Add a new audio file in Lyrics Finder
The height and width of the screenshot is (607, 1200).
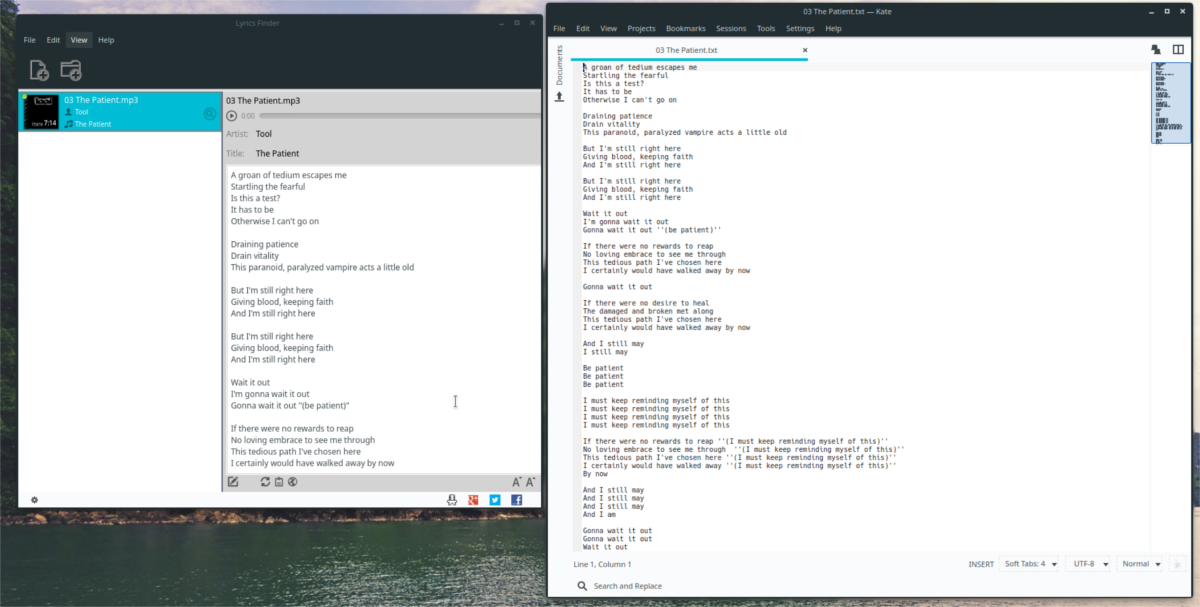[37, 69]
